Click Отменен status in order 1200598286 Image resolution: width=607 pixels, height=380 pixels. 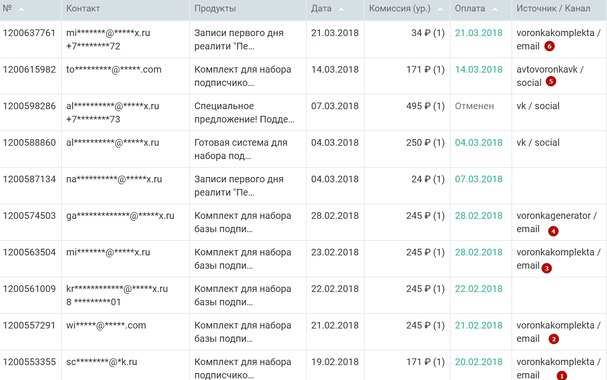[474, 106]
